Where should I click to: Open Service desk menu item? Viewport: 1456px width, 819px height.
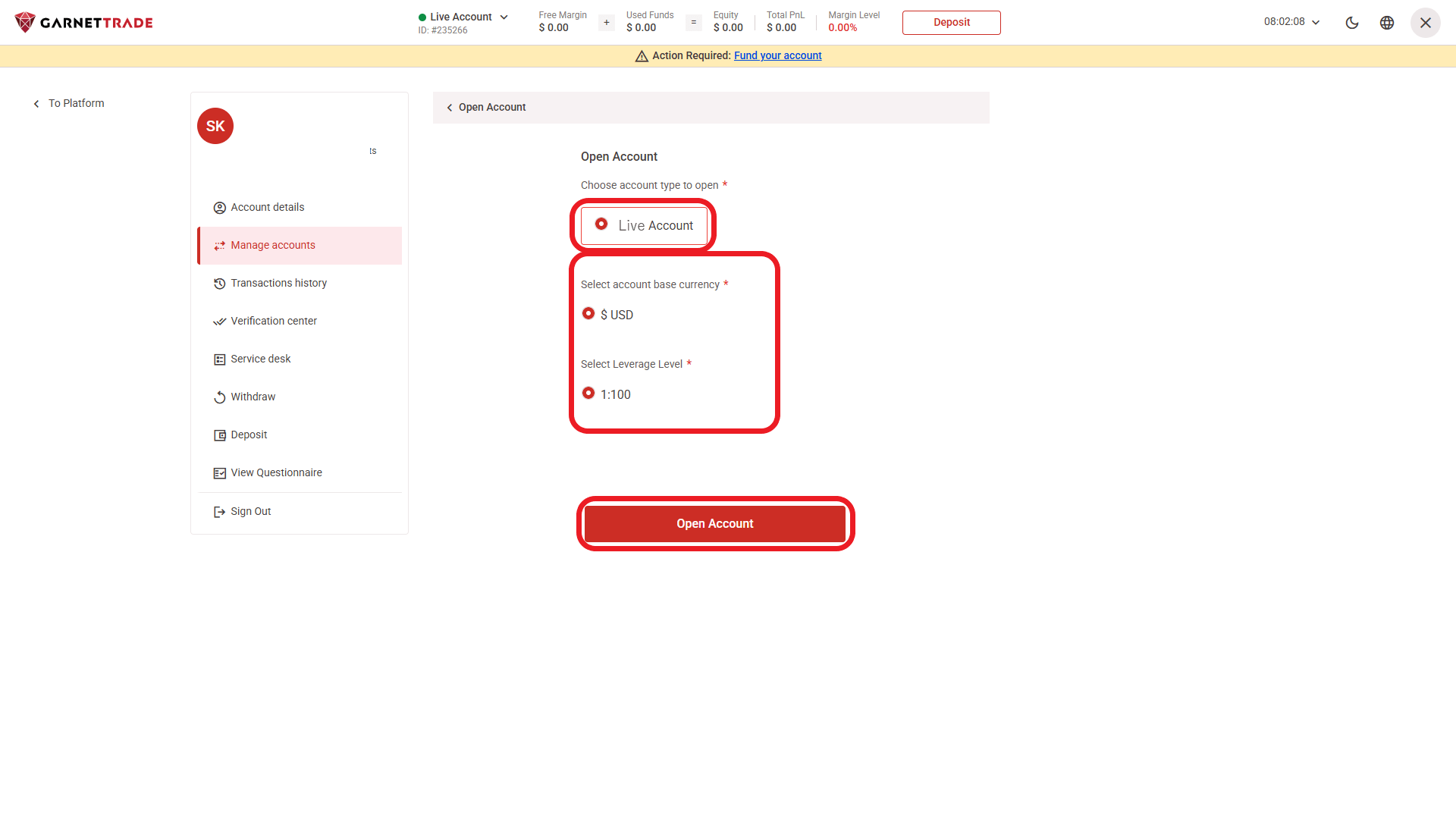tap(300, 359)
